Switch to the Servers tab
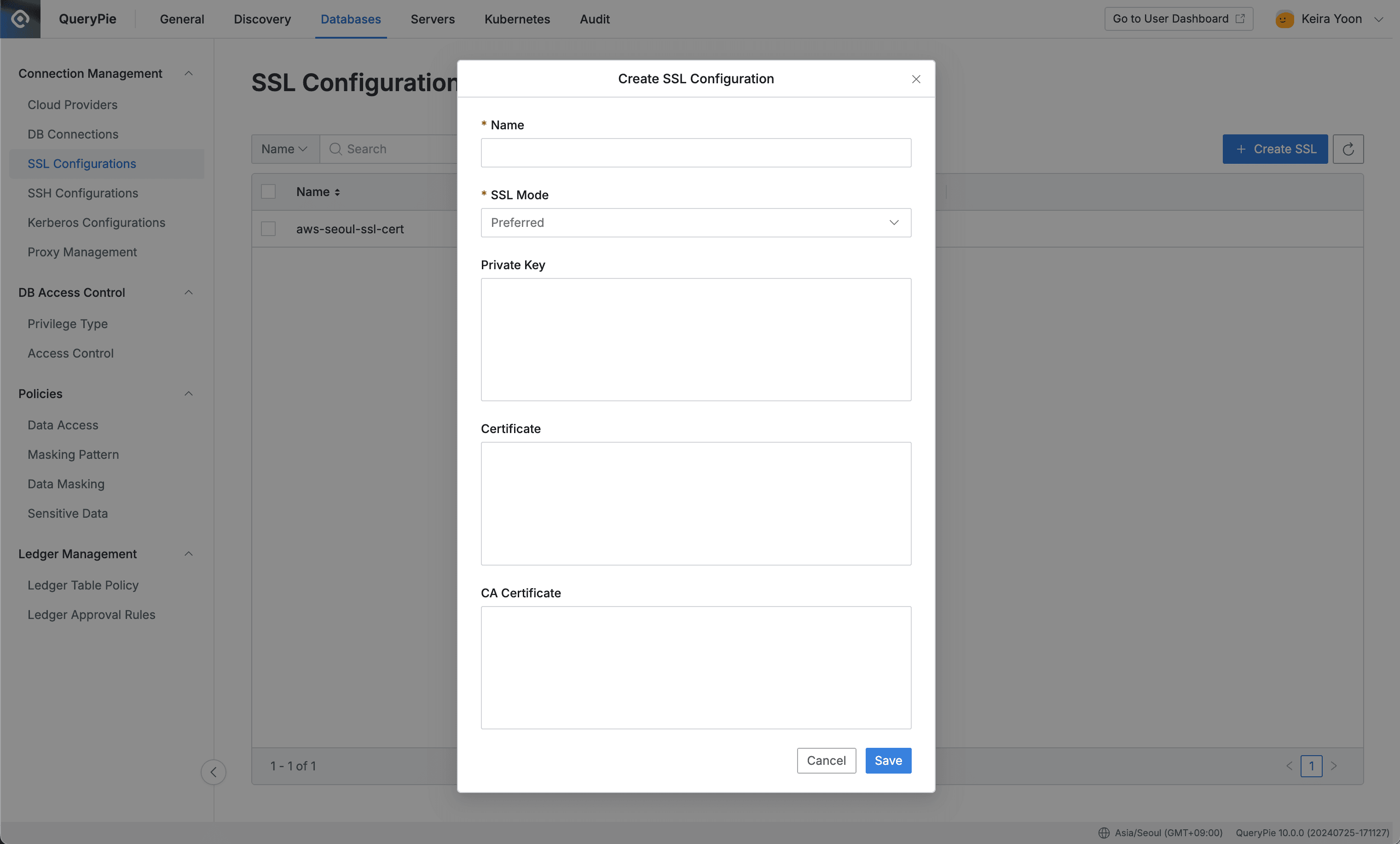Screen dimensions: 1400x844 click(x=433, y=19)
